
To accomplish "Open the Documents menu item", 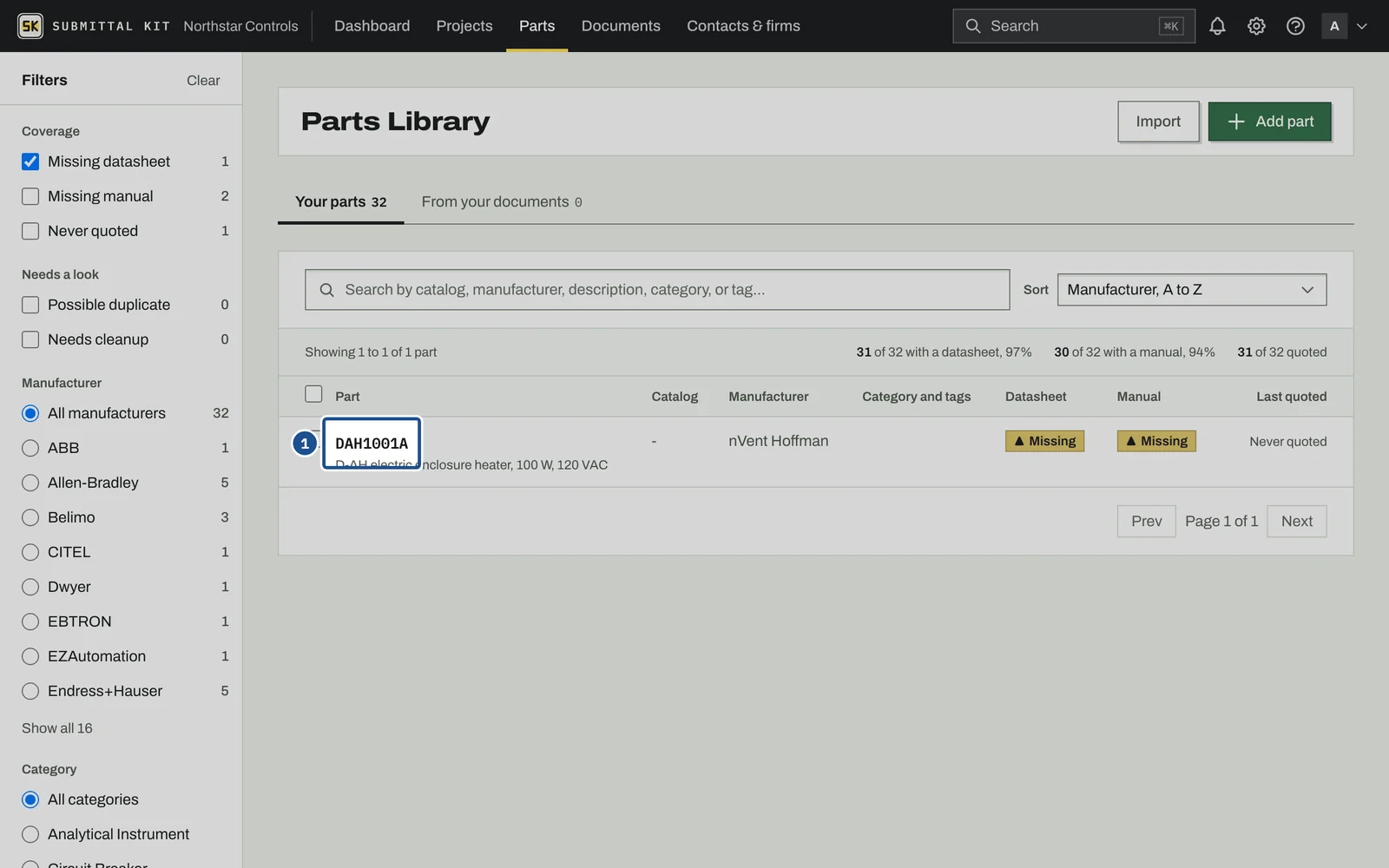I will coord(621,26).
